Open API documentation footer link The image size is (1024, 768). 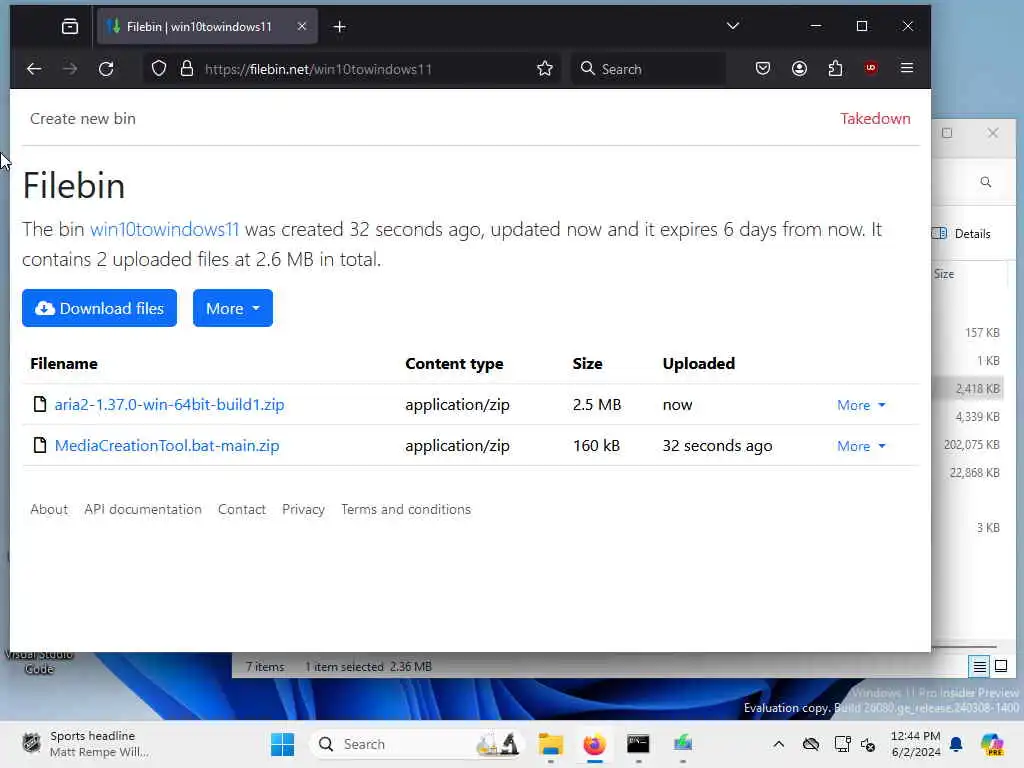(143, 509)
